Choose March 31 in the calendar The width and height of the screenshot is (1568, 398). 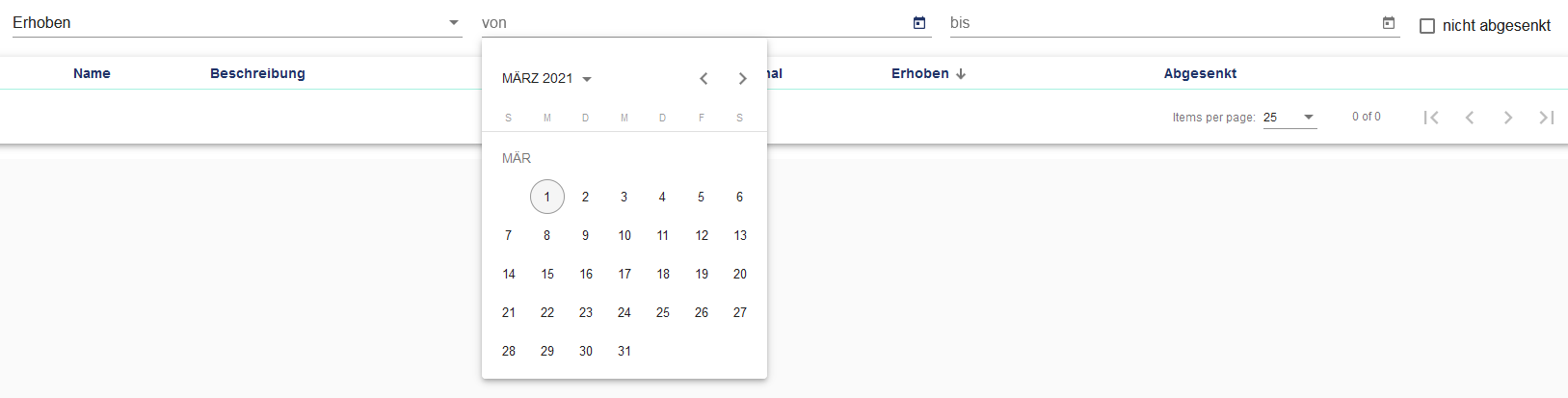(x=625, y=351)
